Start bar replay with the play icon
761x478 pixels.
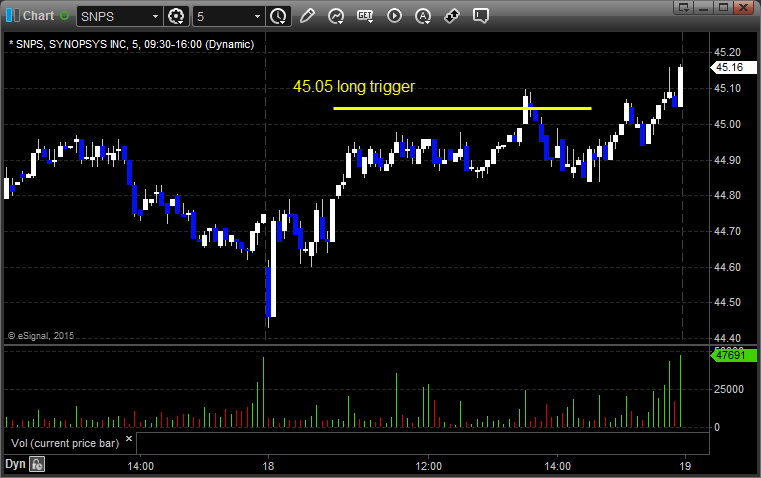click(x=394, y=16)
